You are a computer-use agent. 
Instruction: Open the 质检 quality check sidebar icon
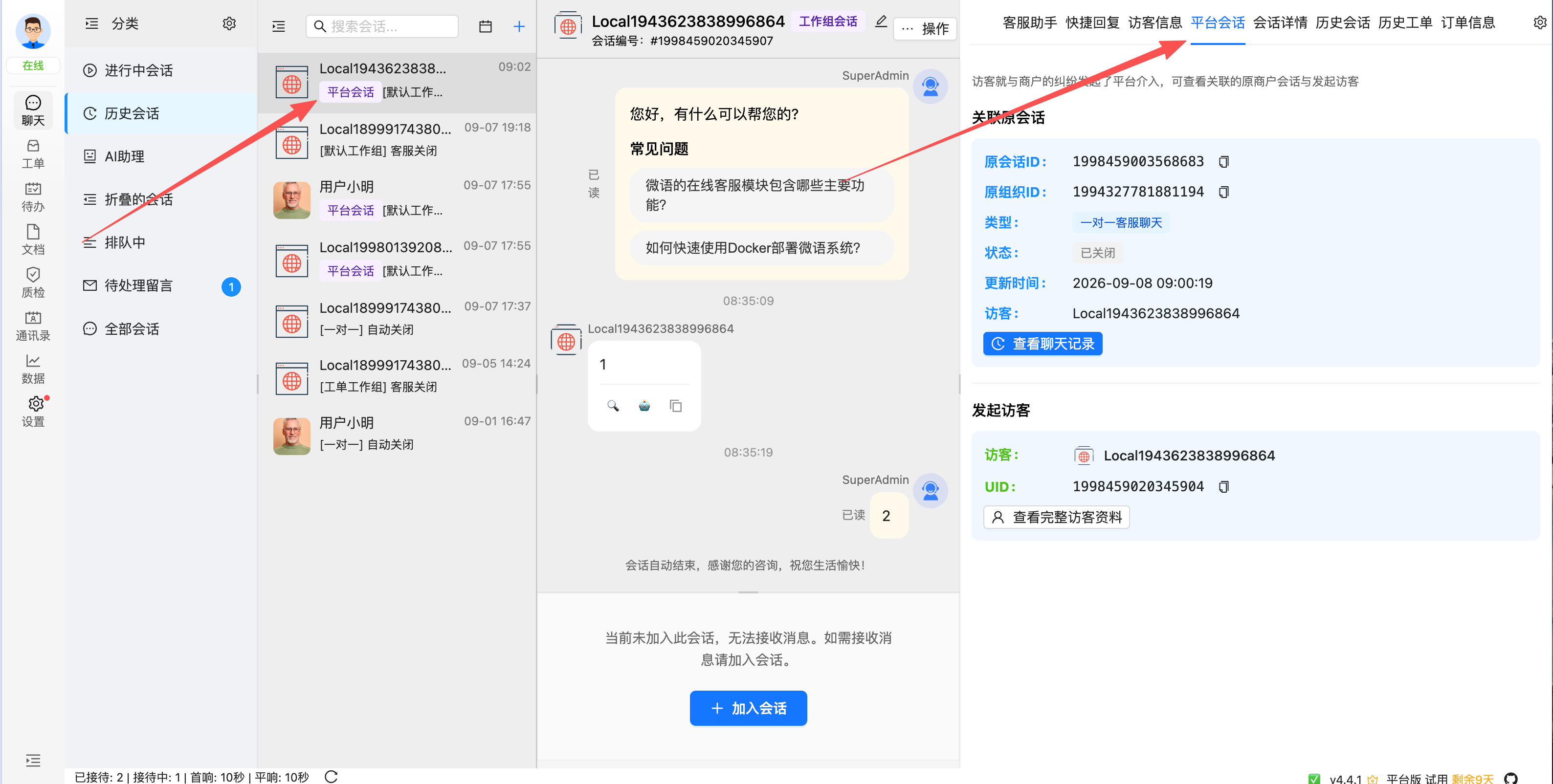pyautogui.click(x=33, y=283)
